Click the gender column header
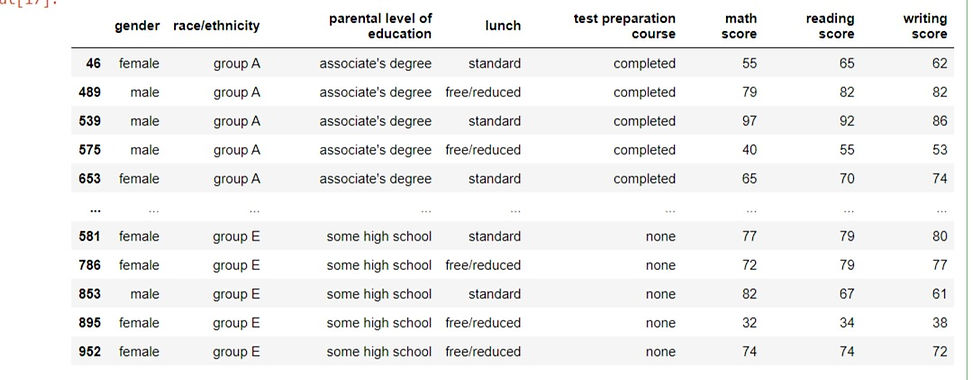The width and height of the screenshot is (980, 380). pos(137,26)
